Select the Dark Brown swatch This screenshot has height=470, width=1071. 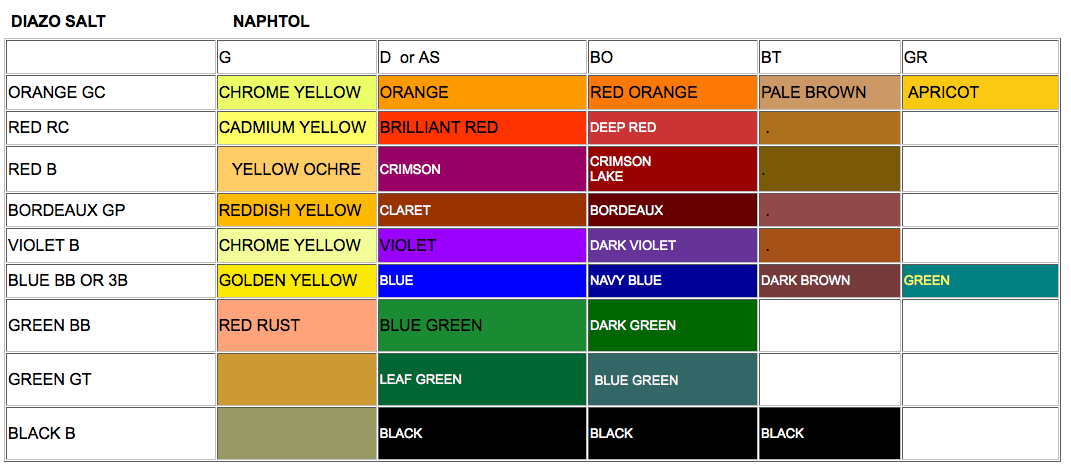point(829,280)
